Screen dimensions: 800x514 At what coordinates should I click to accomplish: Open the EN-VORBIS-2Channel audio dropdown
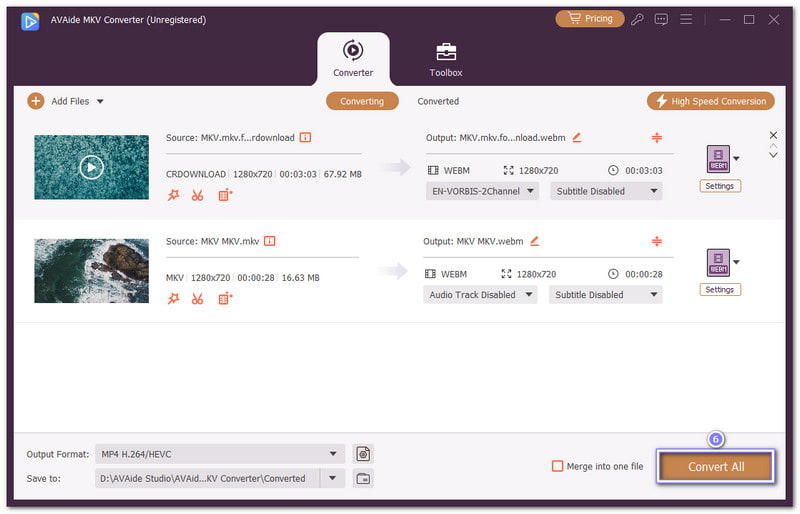[482, 191]
